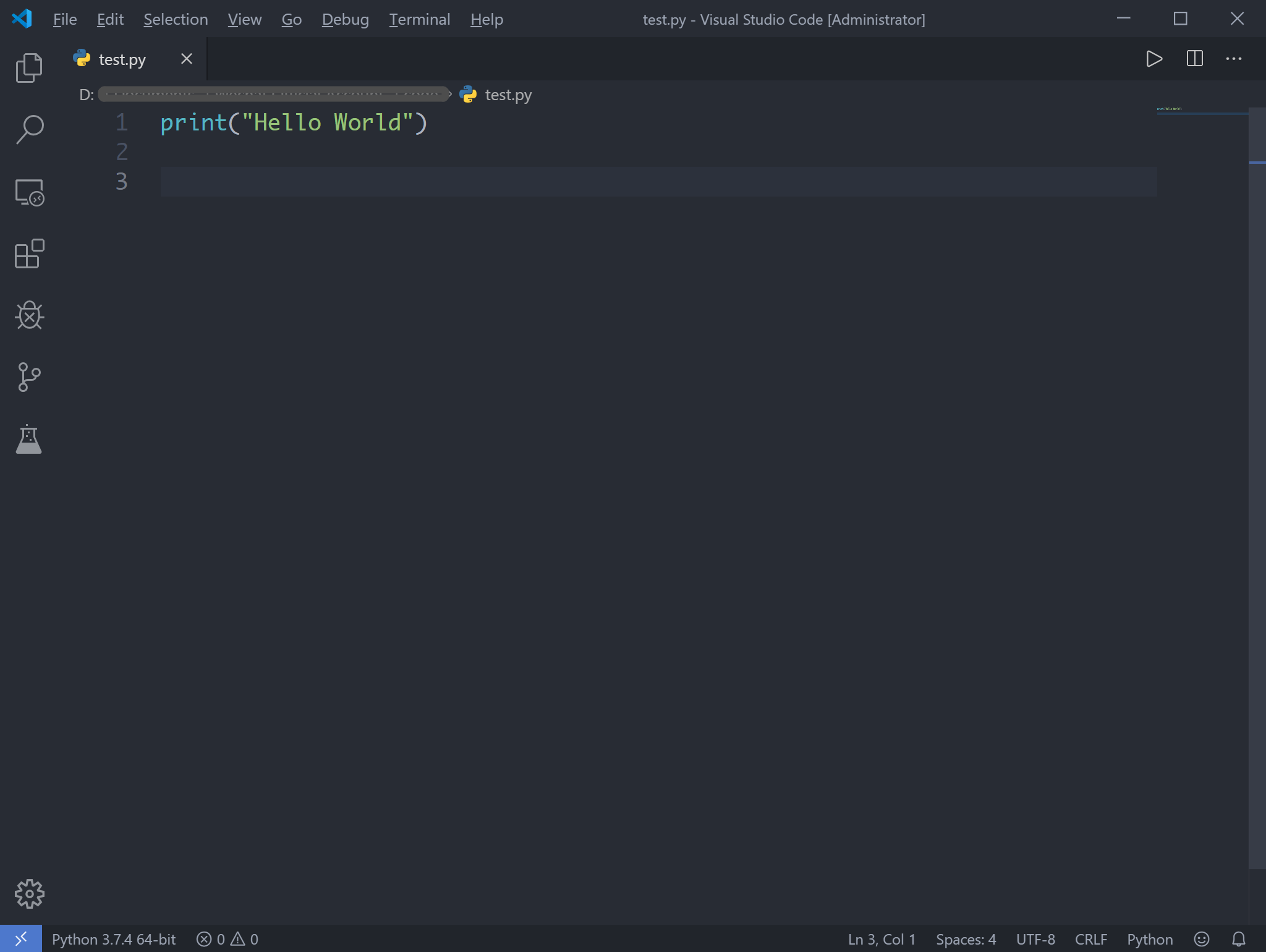The image size is (1266, 952).
Task: Click test.py in the breadcrumb
Action: click(508, 95)
